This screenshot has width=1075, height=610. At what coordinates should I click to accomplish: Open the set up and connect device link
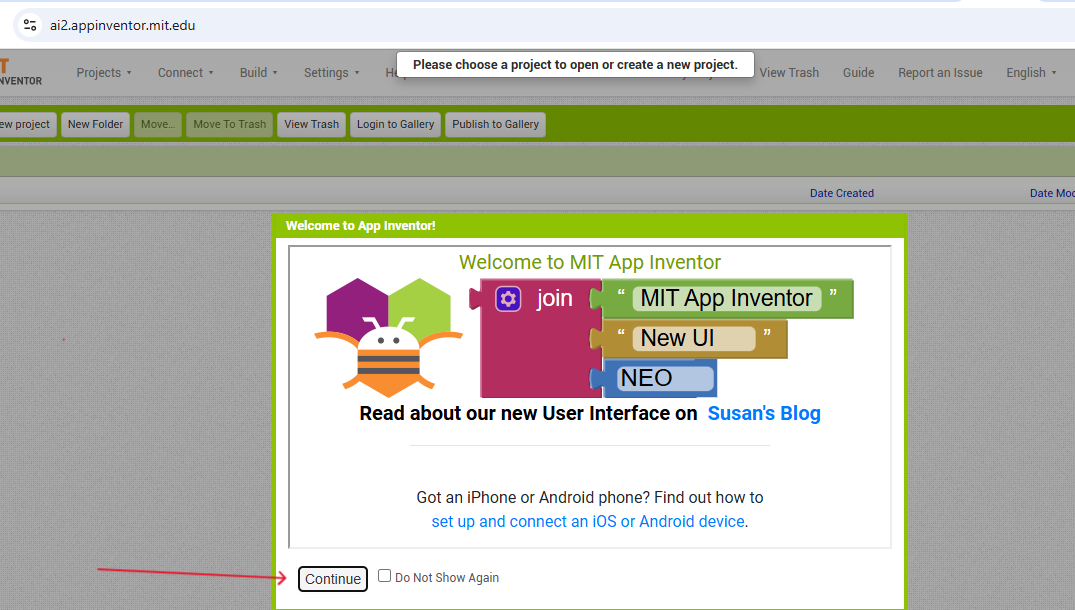pyautogui.click(x=588, y=522)
